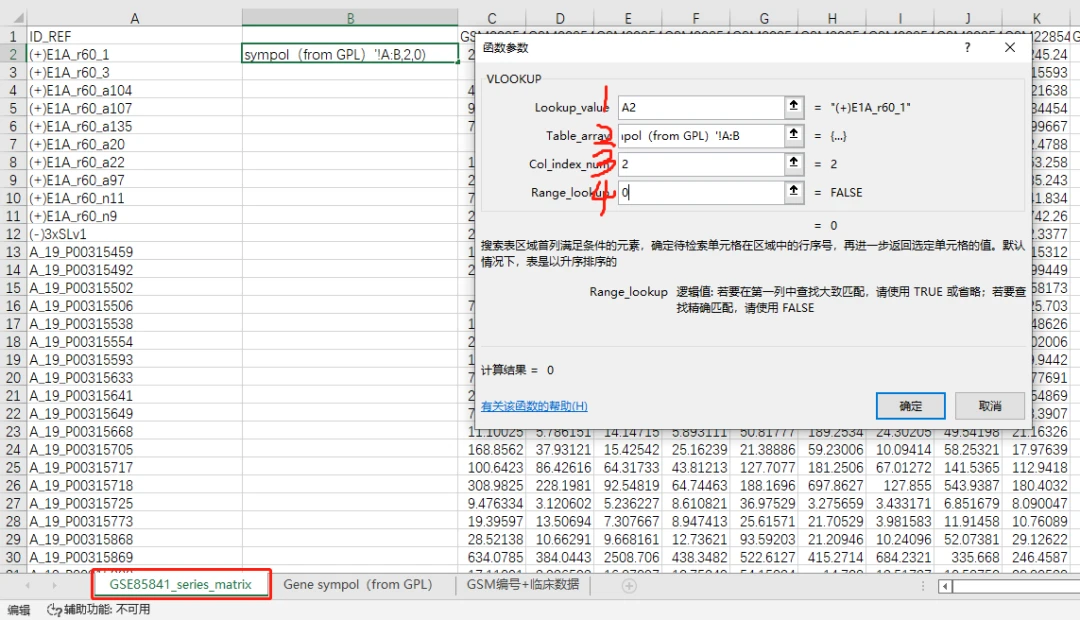The width and height of the screenshot is (1080, 620).
Task: Close the function arguments dialog
Action: [1010, 48]
